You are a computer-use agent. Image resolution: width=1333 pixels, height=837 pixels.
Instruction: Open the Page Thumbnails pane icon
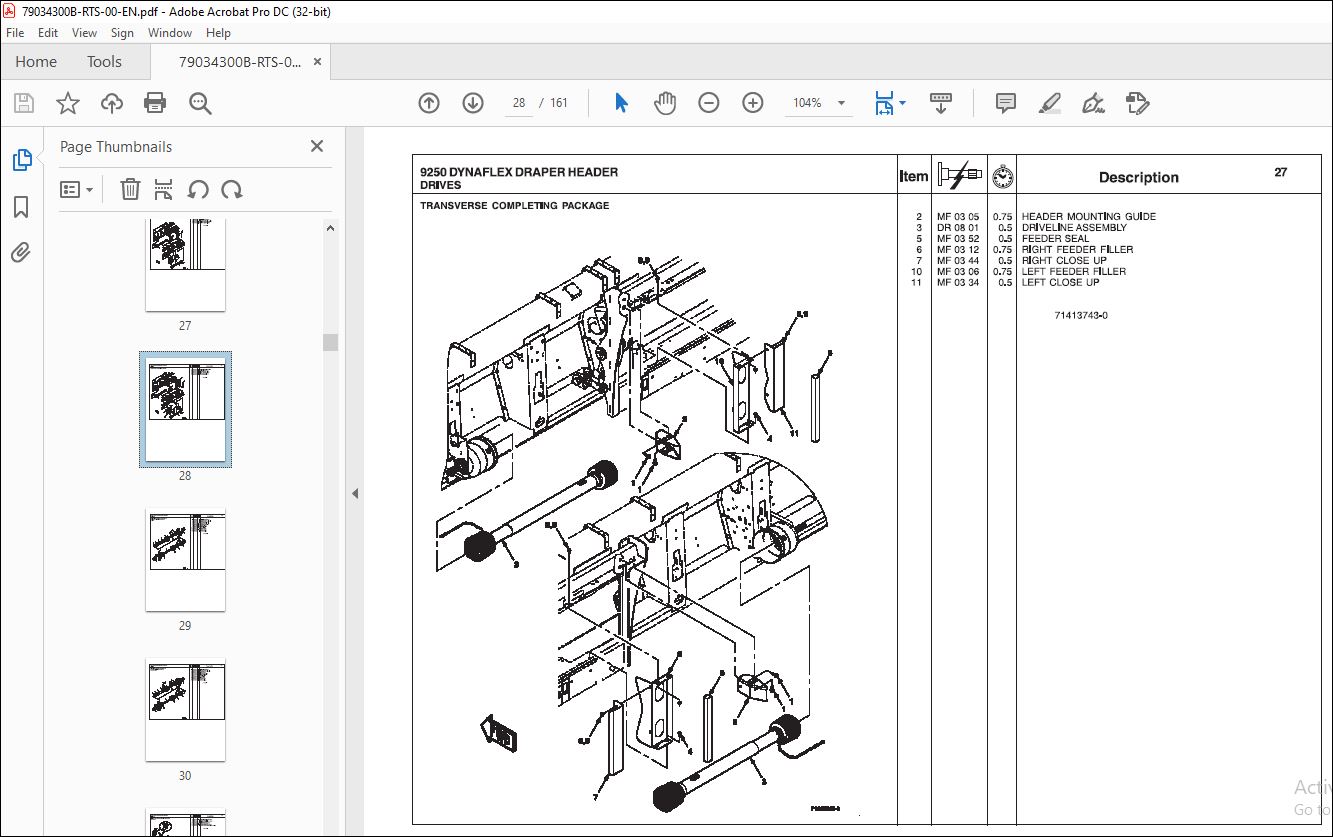point(22,160)
